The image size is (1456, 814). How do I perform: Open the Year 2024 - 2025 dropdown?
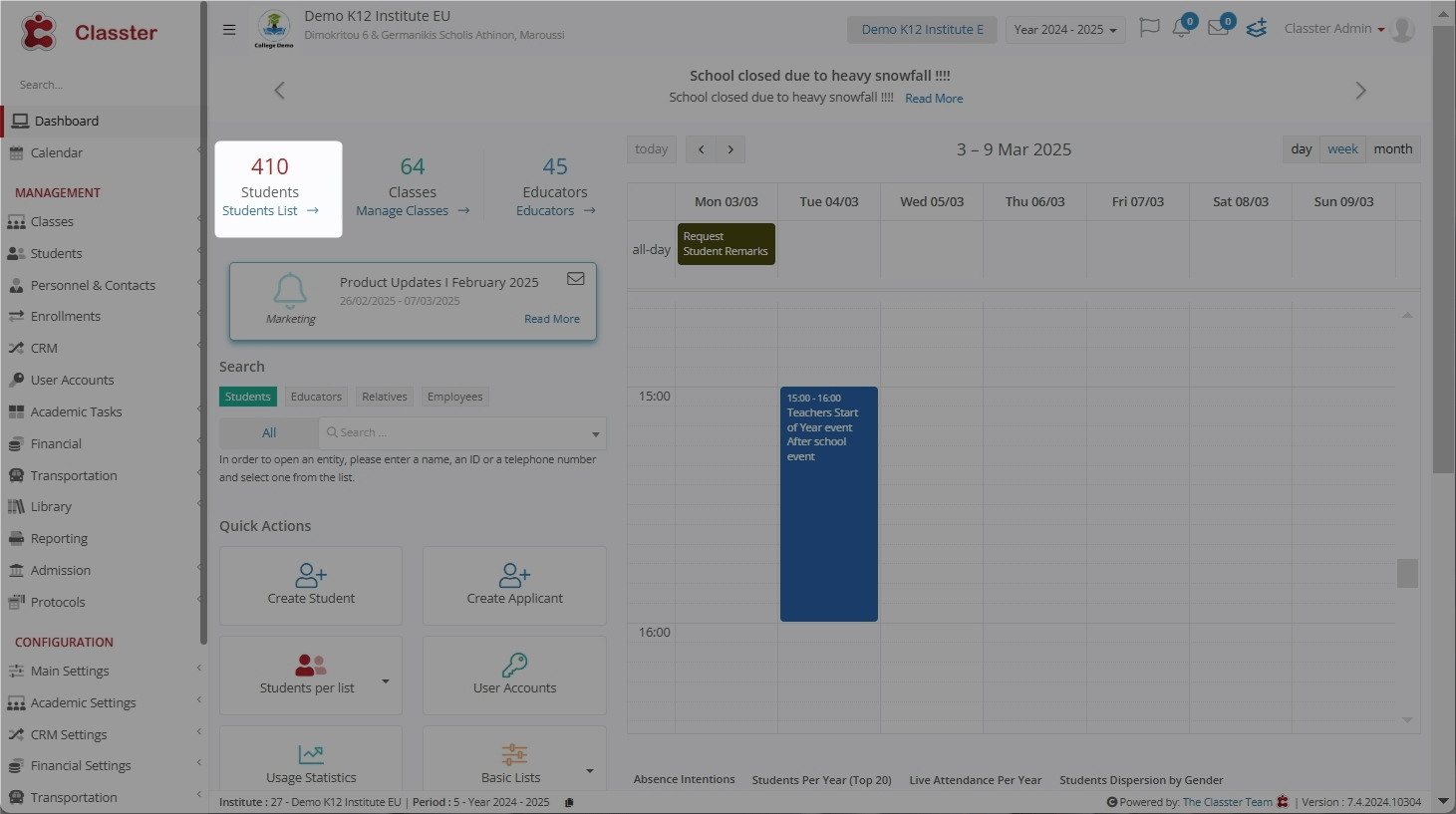(x=1064, y=30)
